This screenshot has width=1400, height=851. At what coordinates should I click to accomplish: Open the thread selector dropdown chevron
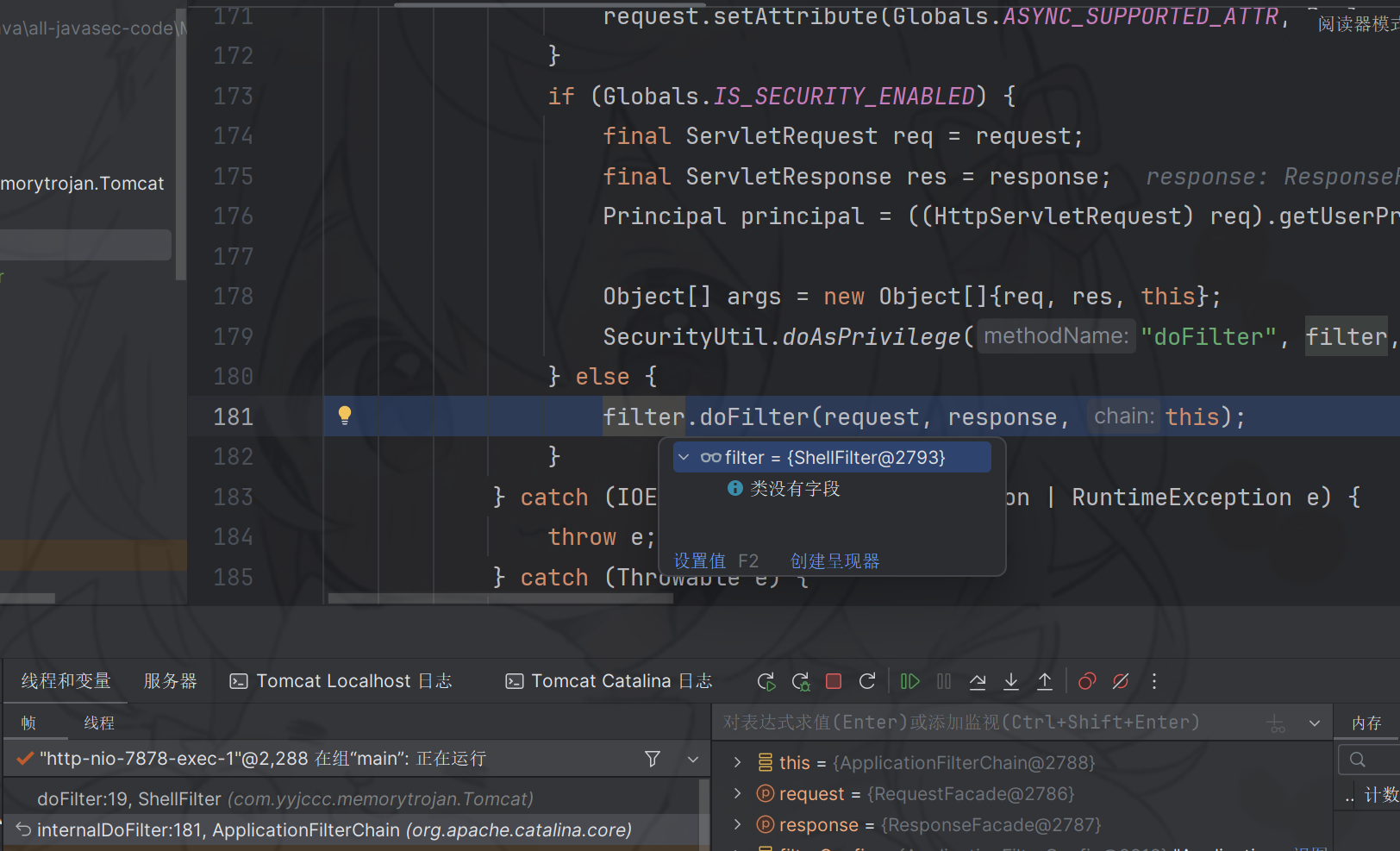coord(693,759)
